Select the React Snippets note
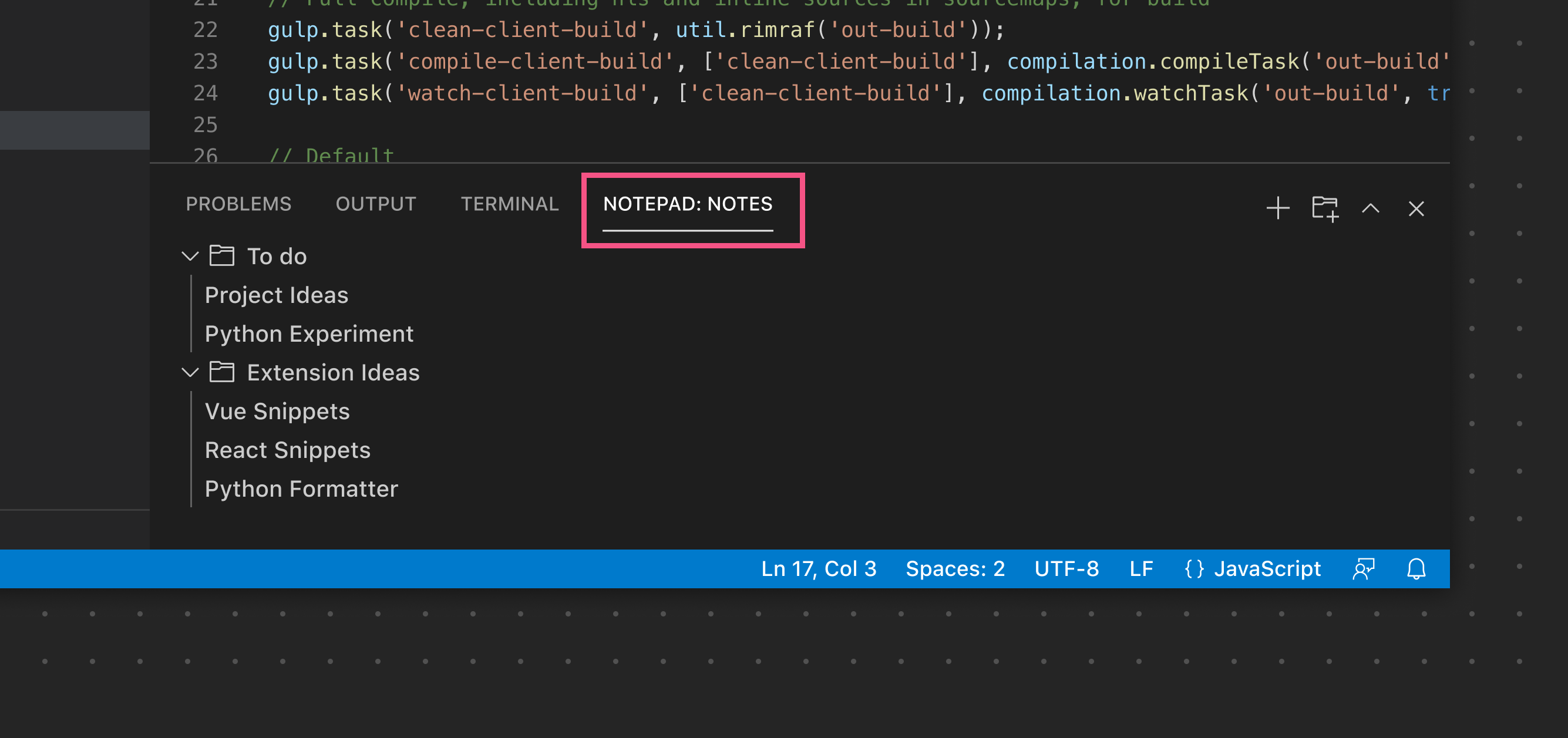1568x738 pixels. tap(288, 450)
